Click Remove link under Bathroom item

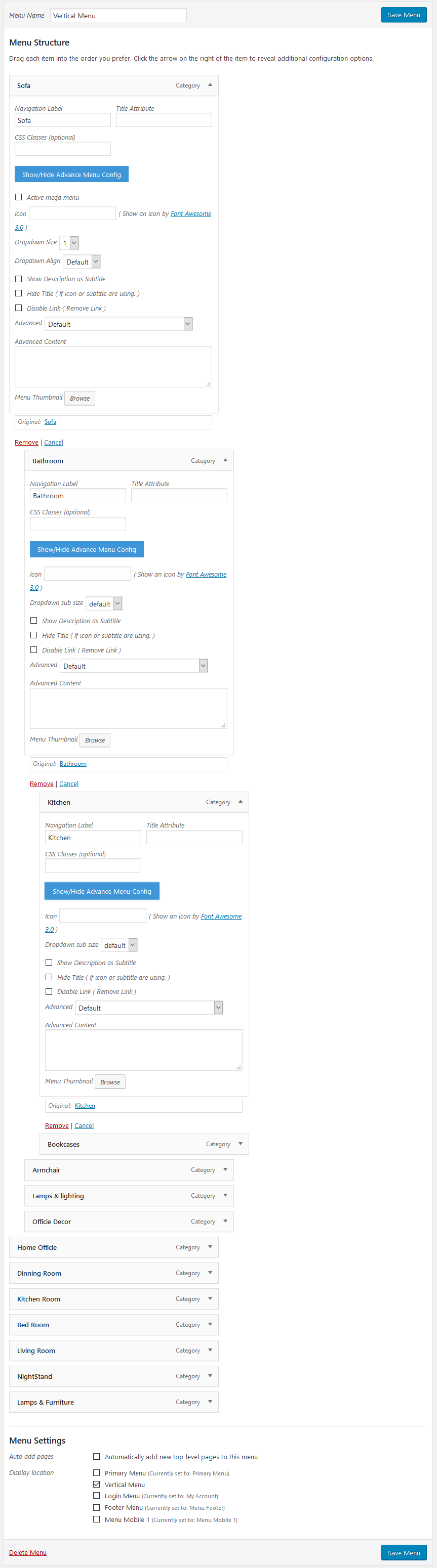42,783
